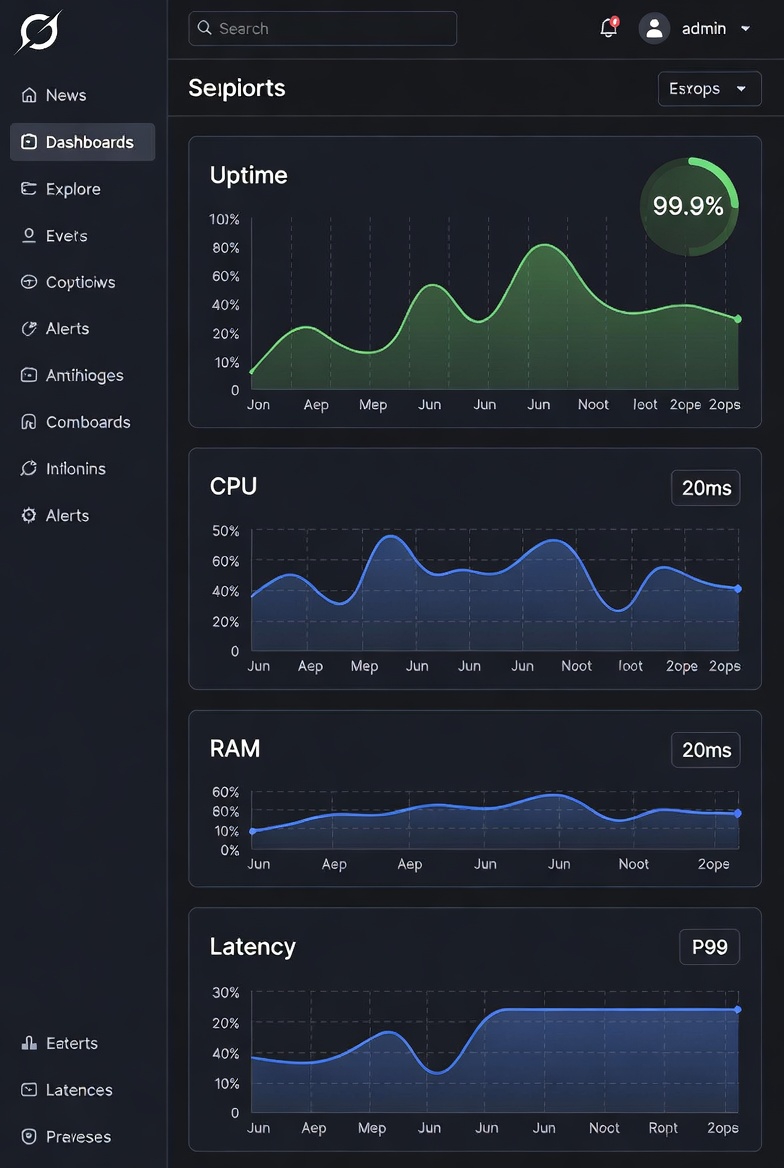Open Latences in the sidebar
The height and width of the screenshot is (1168, 784).
coord(78,1090)
